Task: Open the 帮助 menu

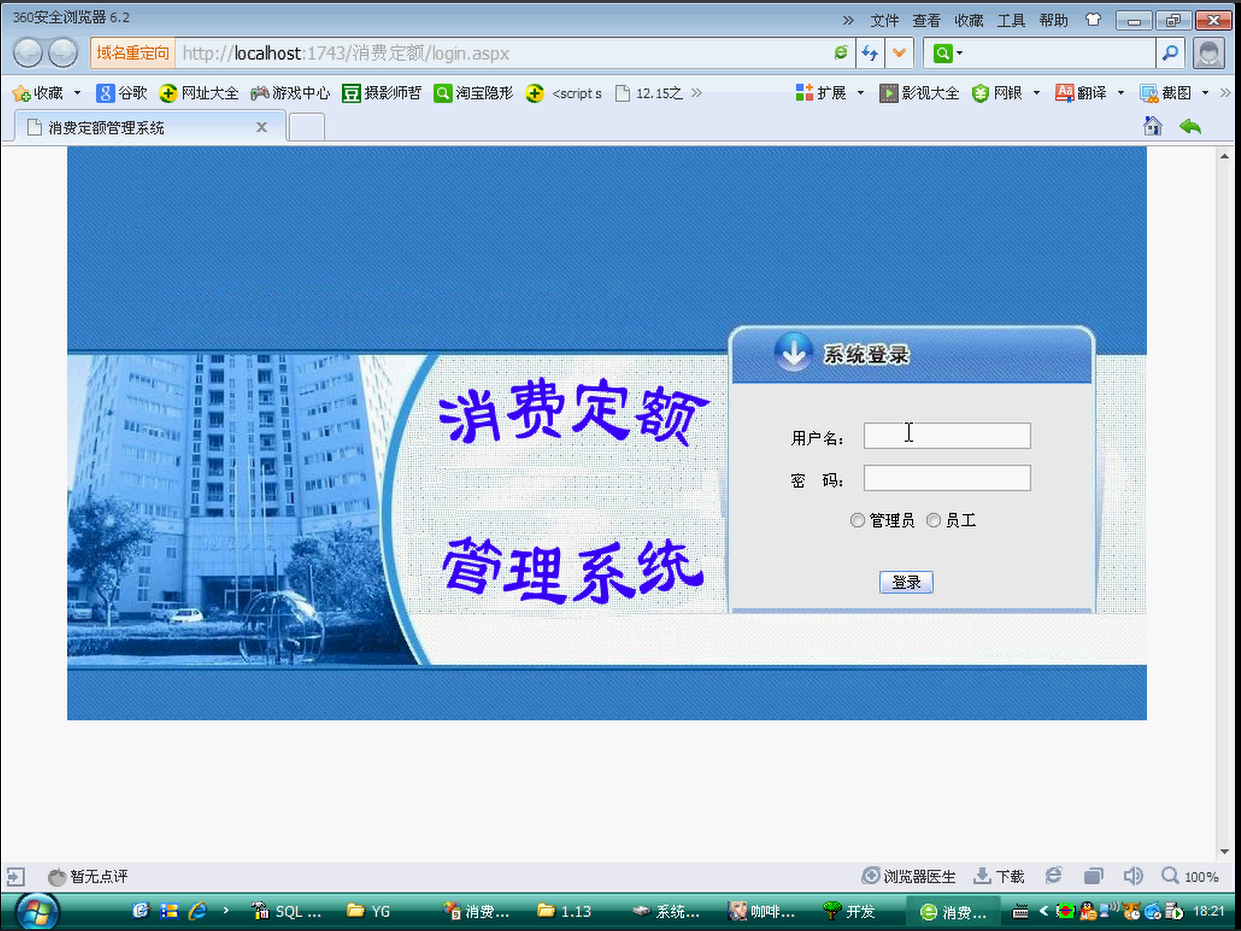Action: tap(1053, 20)
